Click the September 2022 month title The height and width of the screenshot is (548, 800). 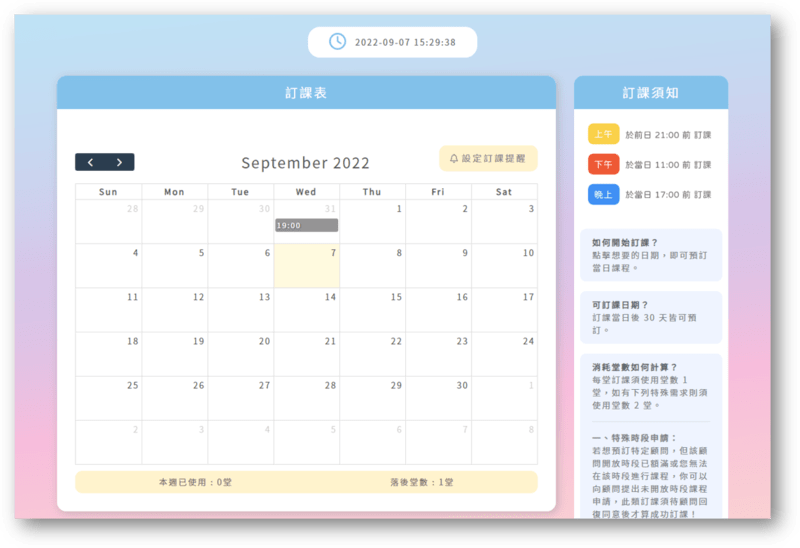(x=305, y=163)
